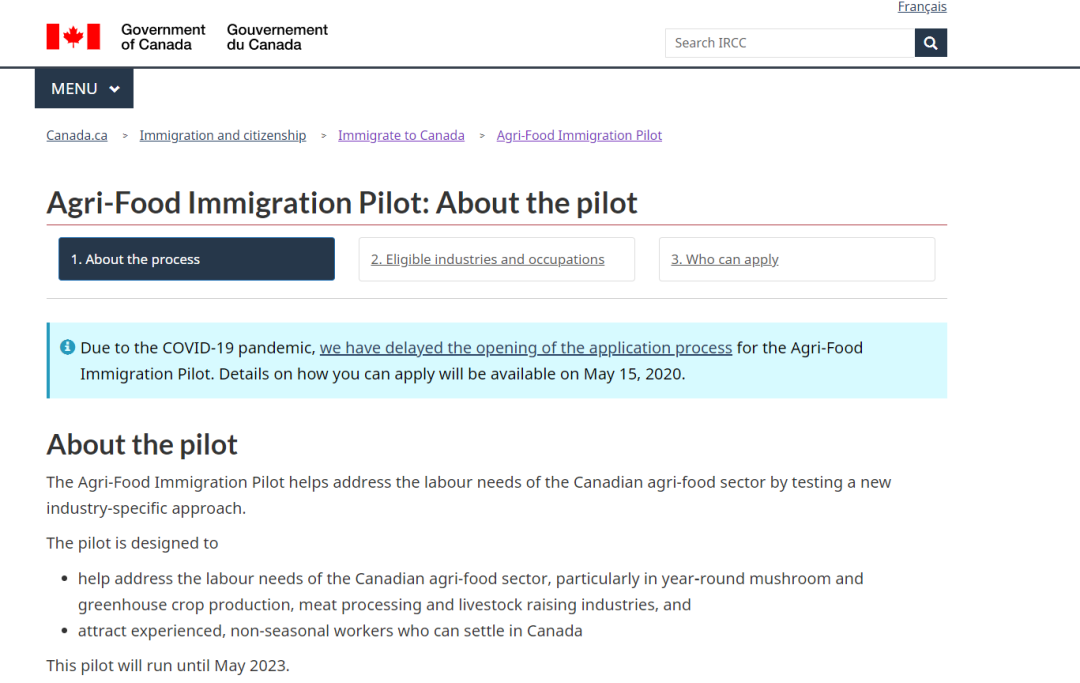The image size is (1080, 683).
Task: Switch language via the Français link
Action: tap(922, 7)
